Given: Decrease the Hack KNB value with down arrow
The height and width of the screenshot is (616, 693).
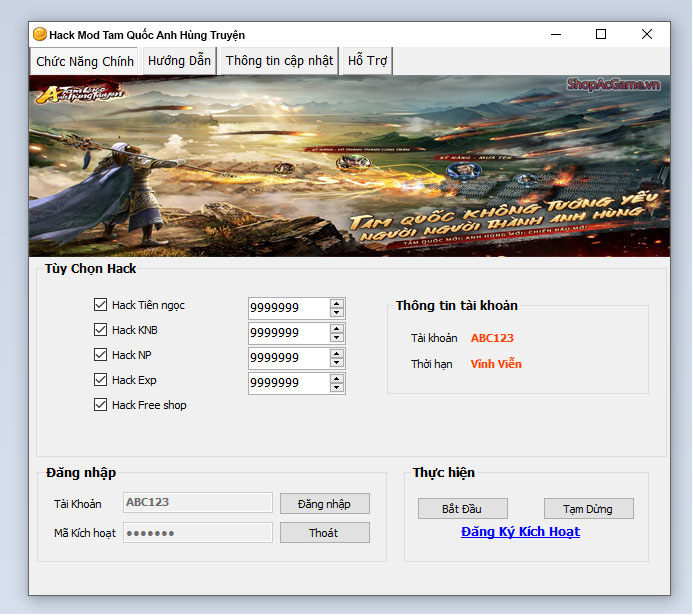Looking at the screenshot, I should click(x=337, y=338).
